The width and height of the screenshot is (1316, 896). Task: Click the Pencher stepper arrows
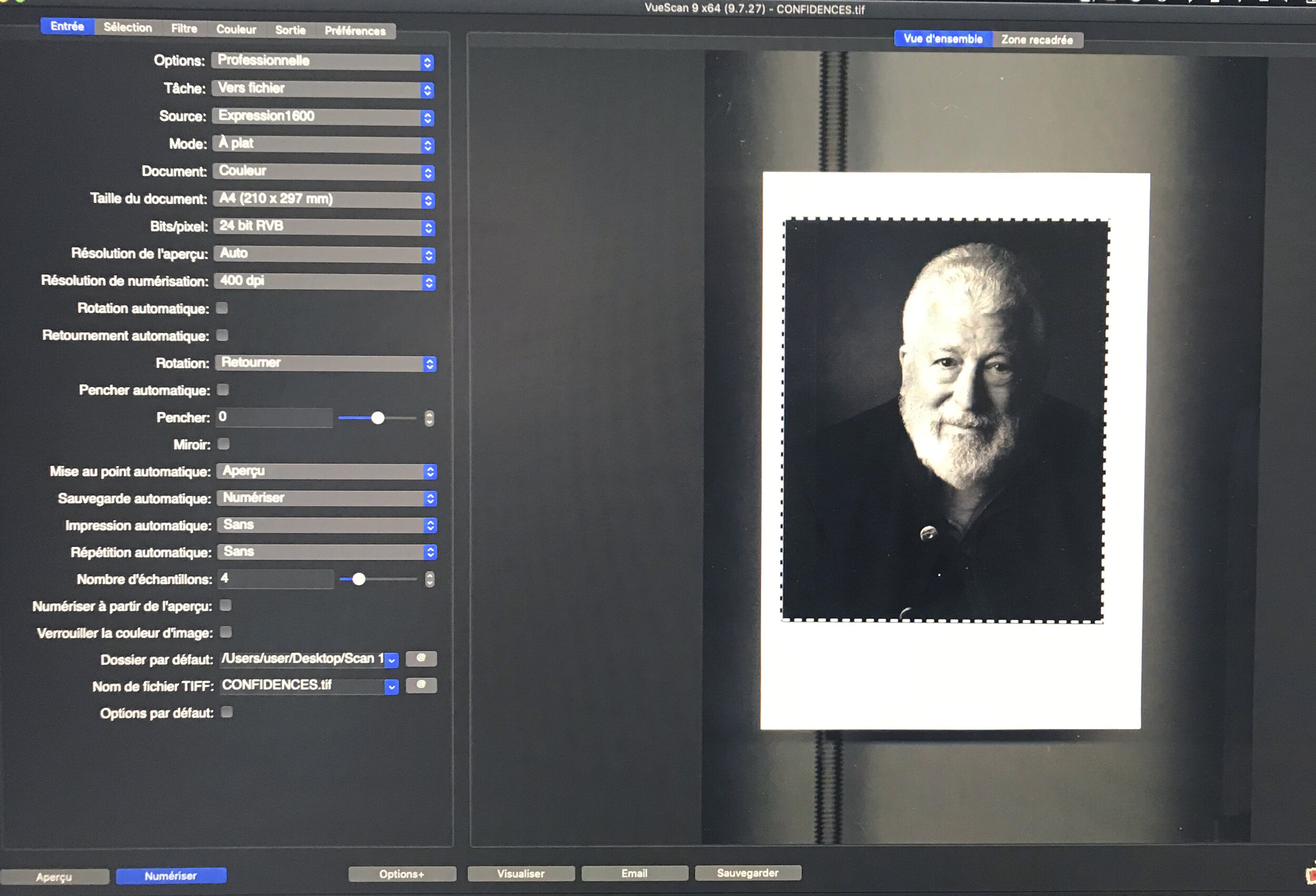pyautogui.click(x=429, y=418)
